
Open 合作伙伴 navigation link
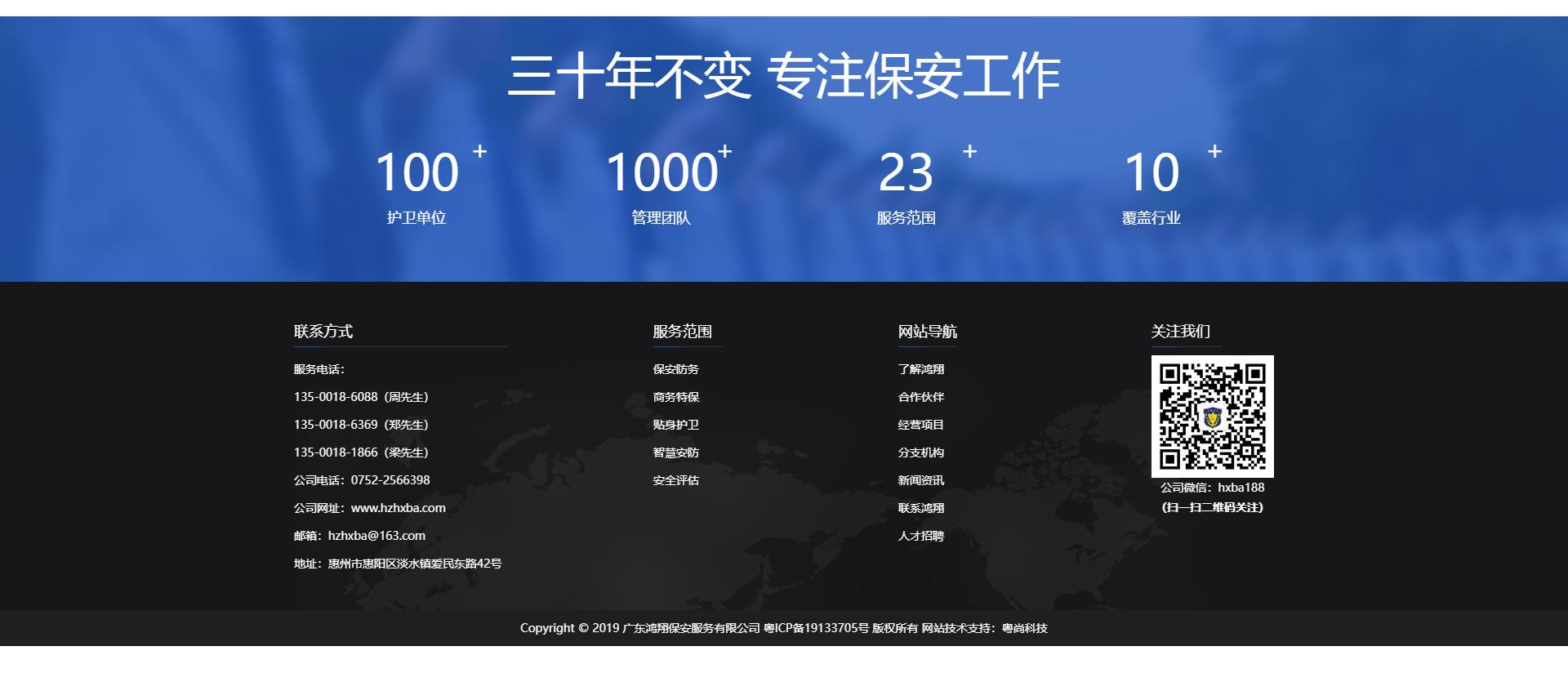point(920,397)
